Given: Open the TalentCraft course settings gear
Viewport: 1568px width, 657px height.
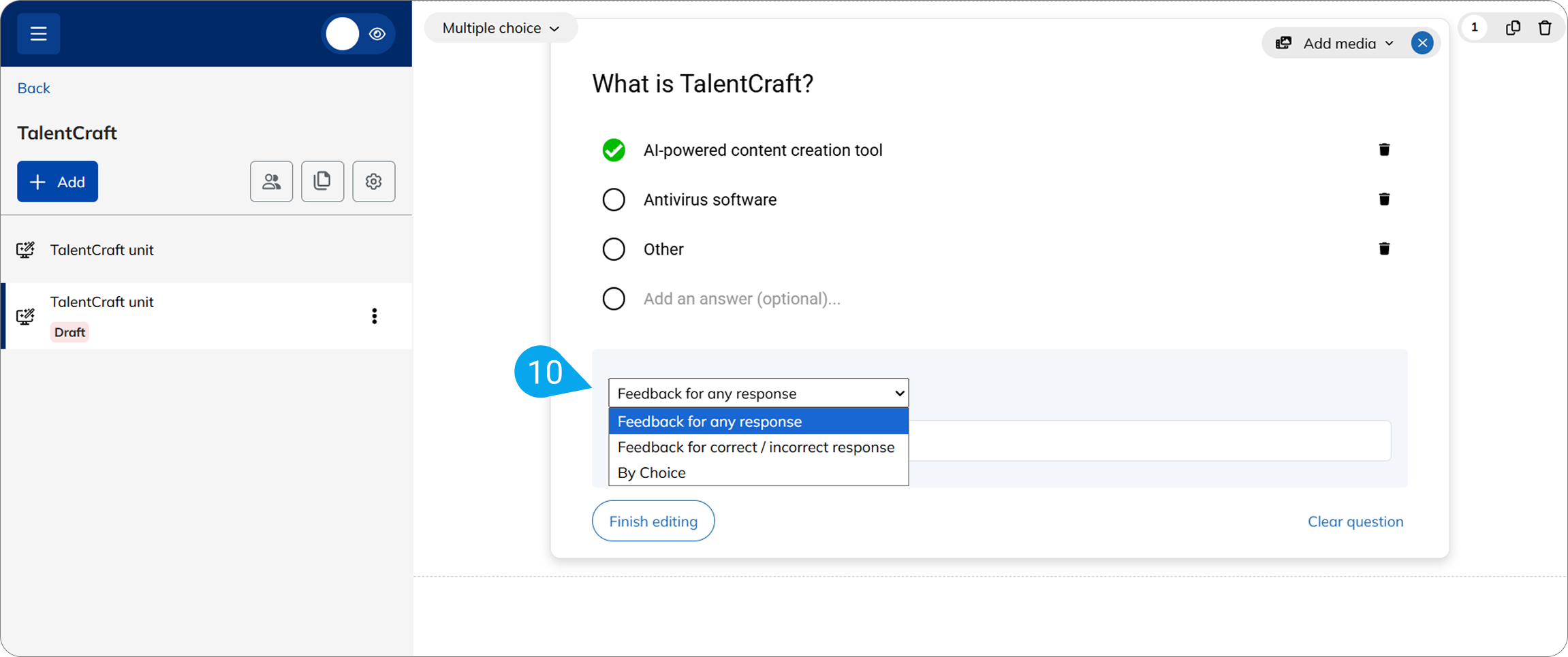Looking at the screenshot, I should pyautogui.click(x=373, y=181).
